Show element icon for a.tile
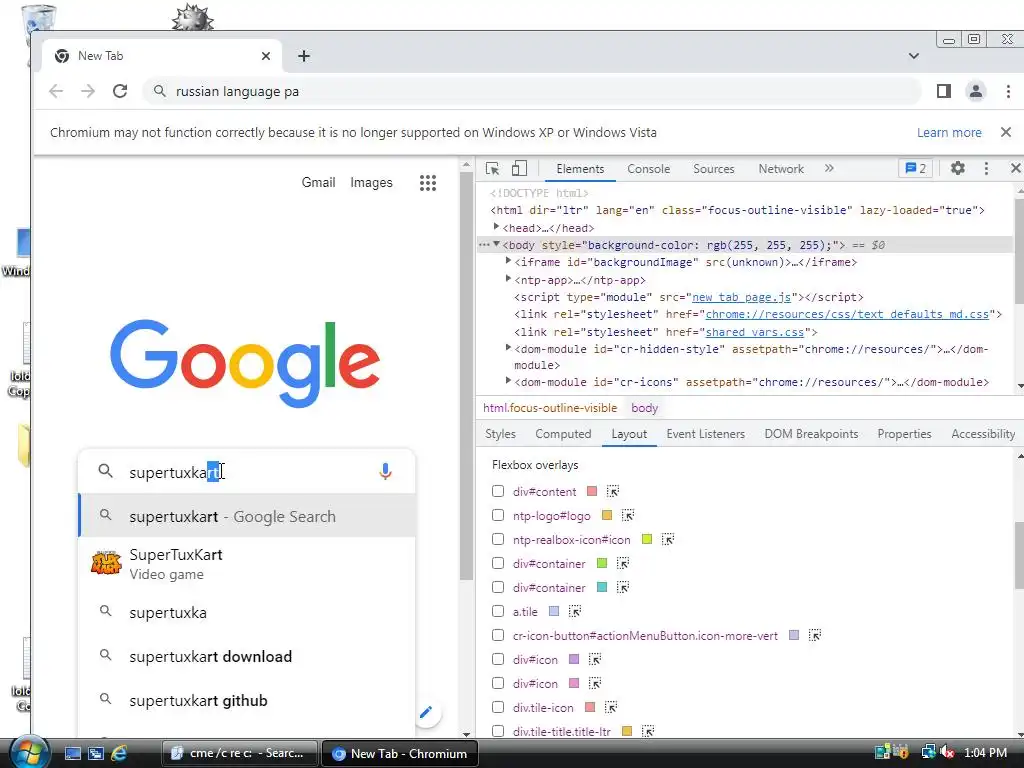This screenshot has height=768, width=1024. coord(575,611)
